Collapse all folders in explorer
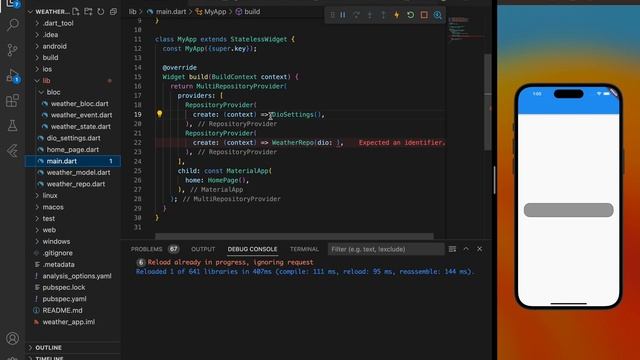The height and width of the screenshot is (360, 640). [x=113, y=11]
